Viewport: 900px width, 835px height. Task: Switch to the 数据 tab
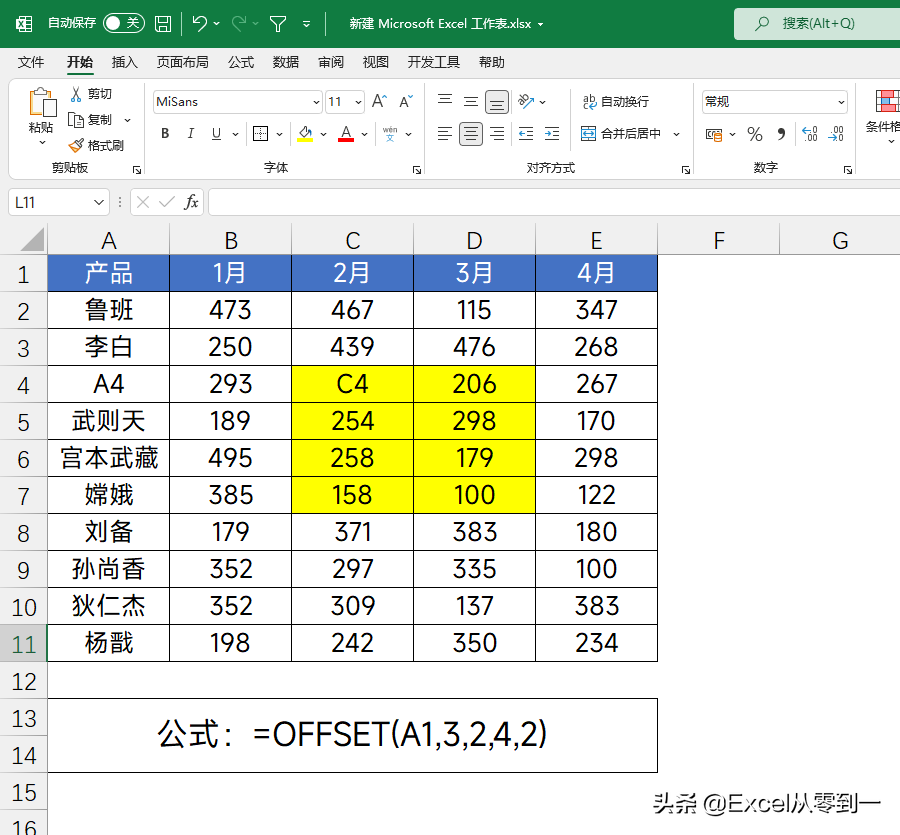click(286, 62)
